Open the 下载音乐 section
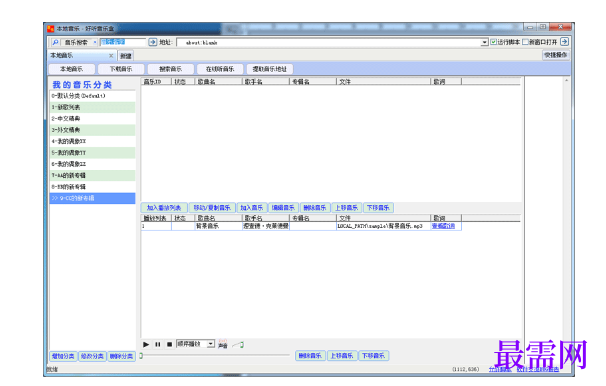 point(121,69)
